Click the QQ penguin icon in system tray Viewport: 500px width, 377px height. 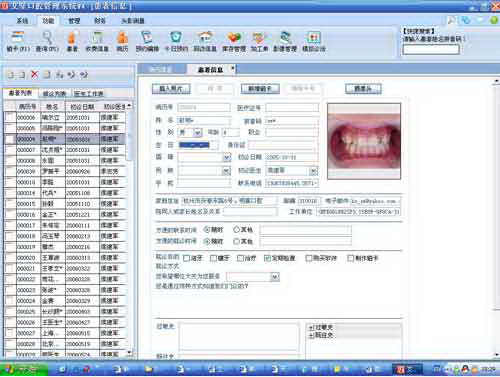click(465, 369)
